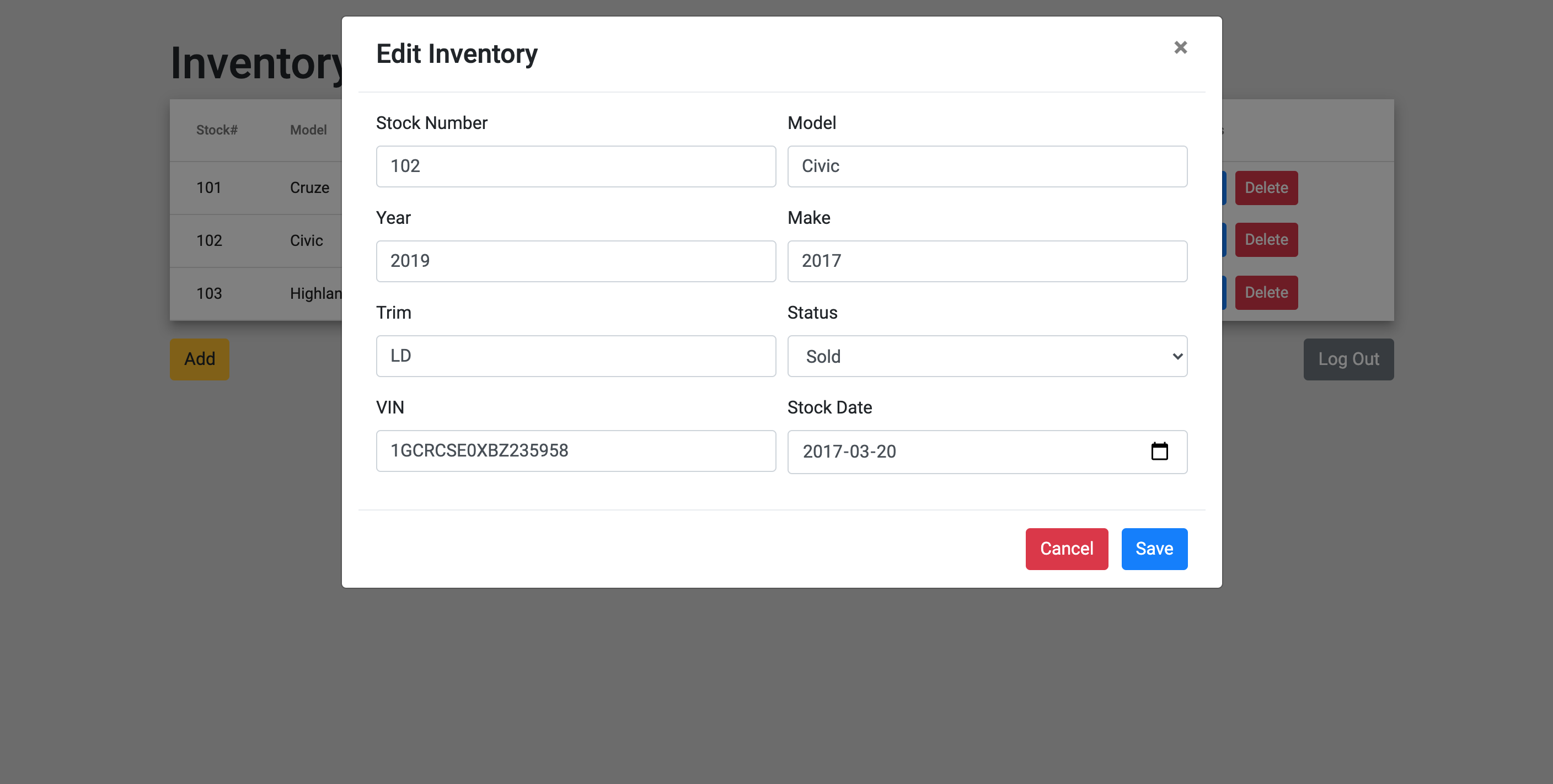Click the Stock# column header
This screenshot has width=1553, height=784.
coord(216,130)
